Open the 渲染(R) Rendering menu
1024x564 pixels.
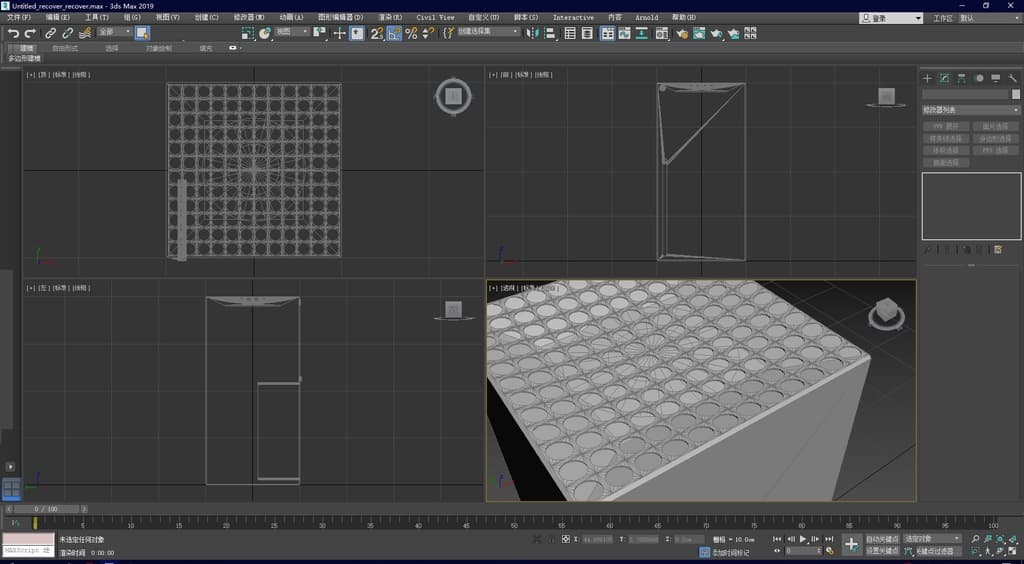tap(391, 17)
